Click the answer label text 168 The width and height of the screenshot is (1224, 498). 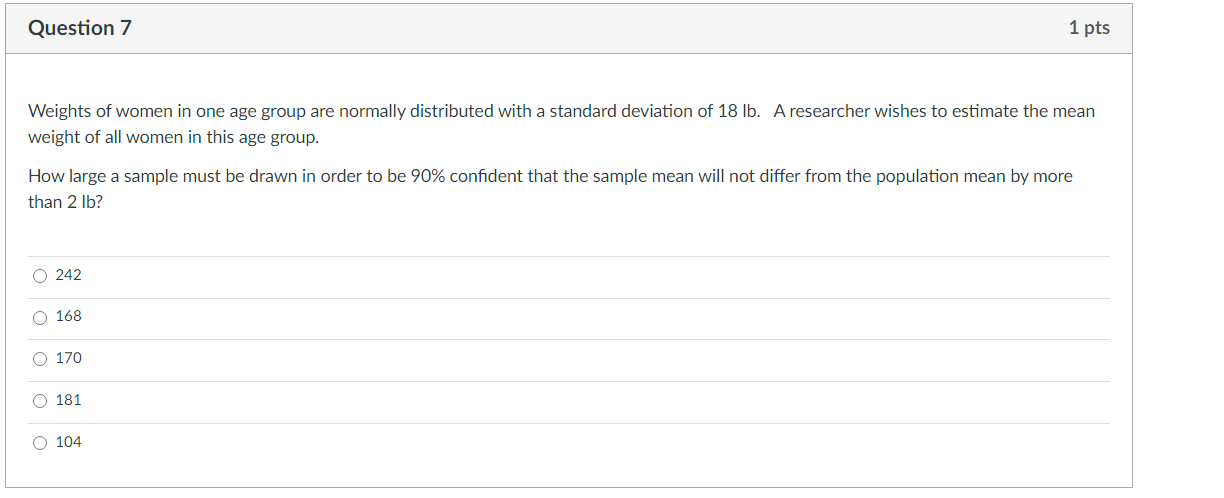pos(69,316)
